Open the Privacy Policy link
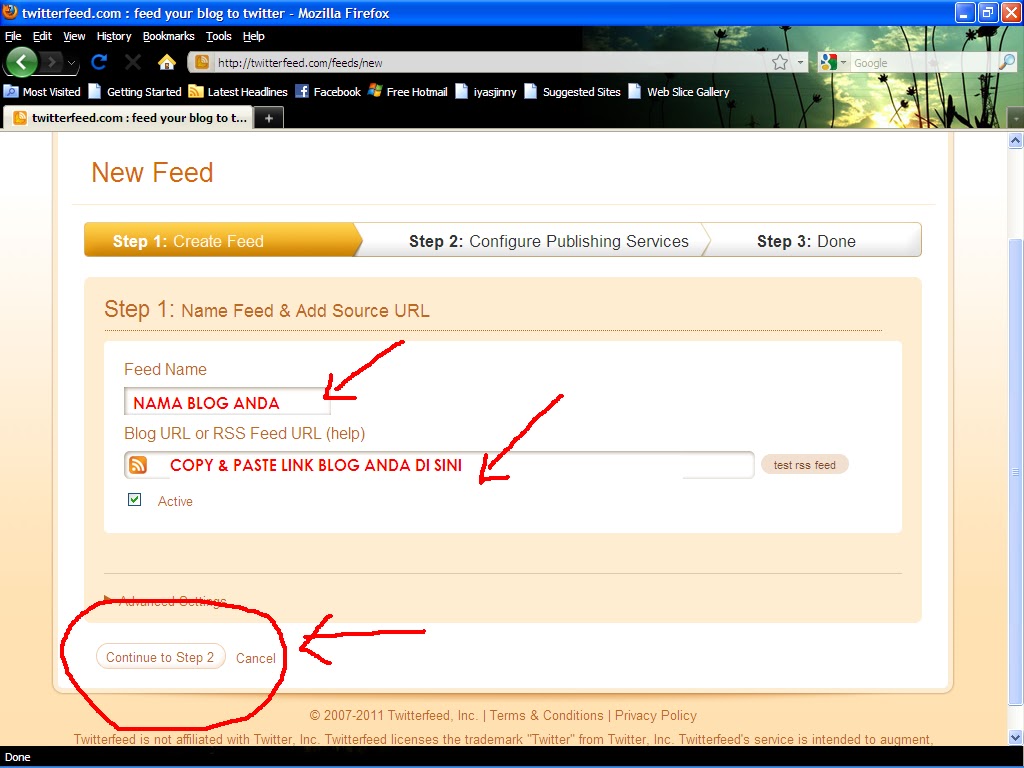The width and height of the screenshot is (1024, 768). click(x=656, y=715)
